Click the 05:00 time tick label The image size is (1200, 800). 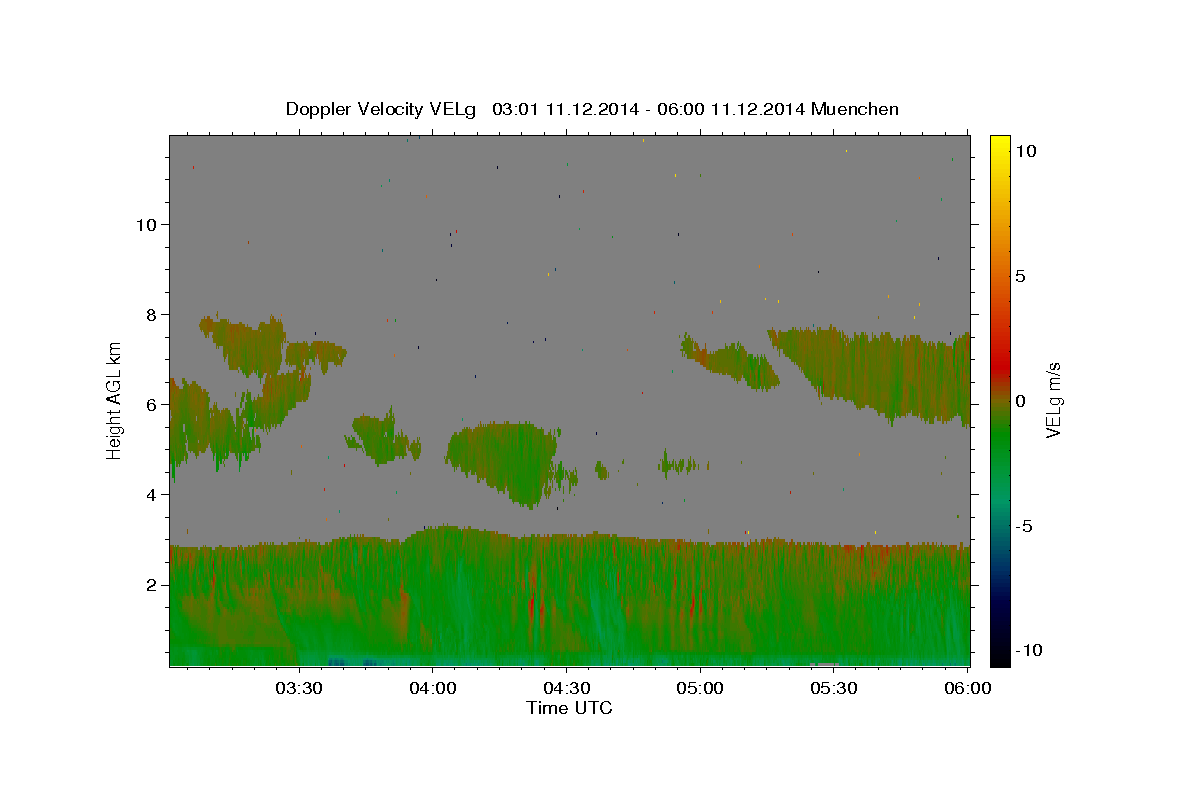point(699,688)
